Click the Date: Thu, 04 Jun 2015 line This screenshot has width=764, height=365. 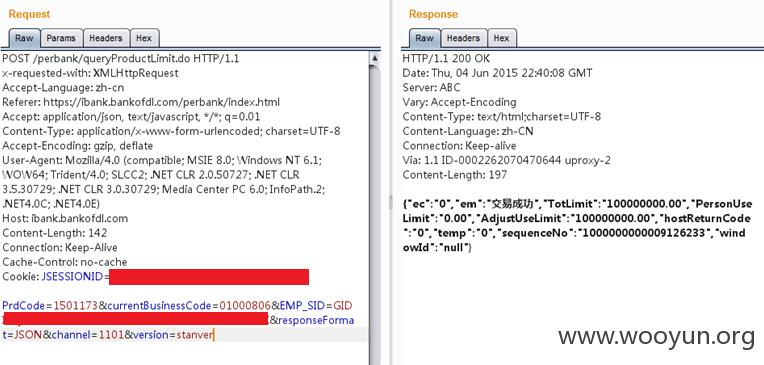[497, 73]
